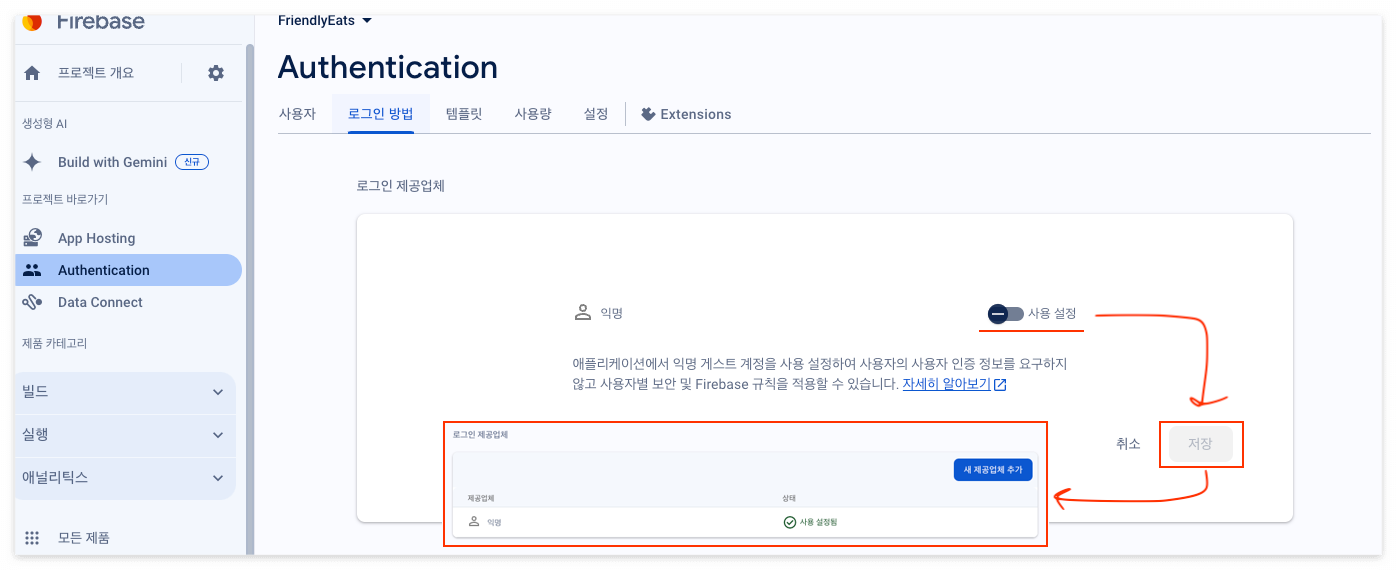Expand the 실행 category
The height and width of the screenshot is (570, 1397).
click(126, 435)
